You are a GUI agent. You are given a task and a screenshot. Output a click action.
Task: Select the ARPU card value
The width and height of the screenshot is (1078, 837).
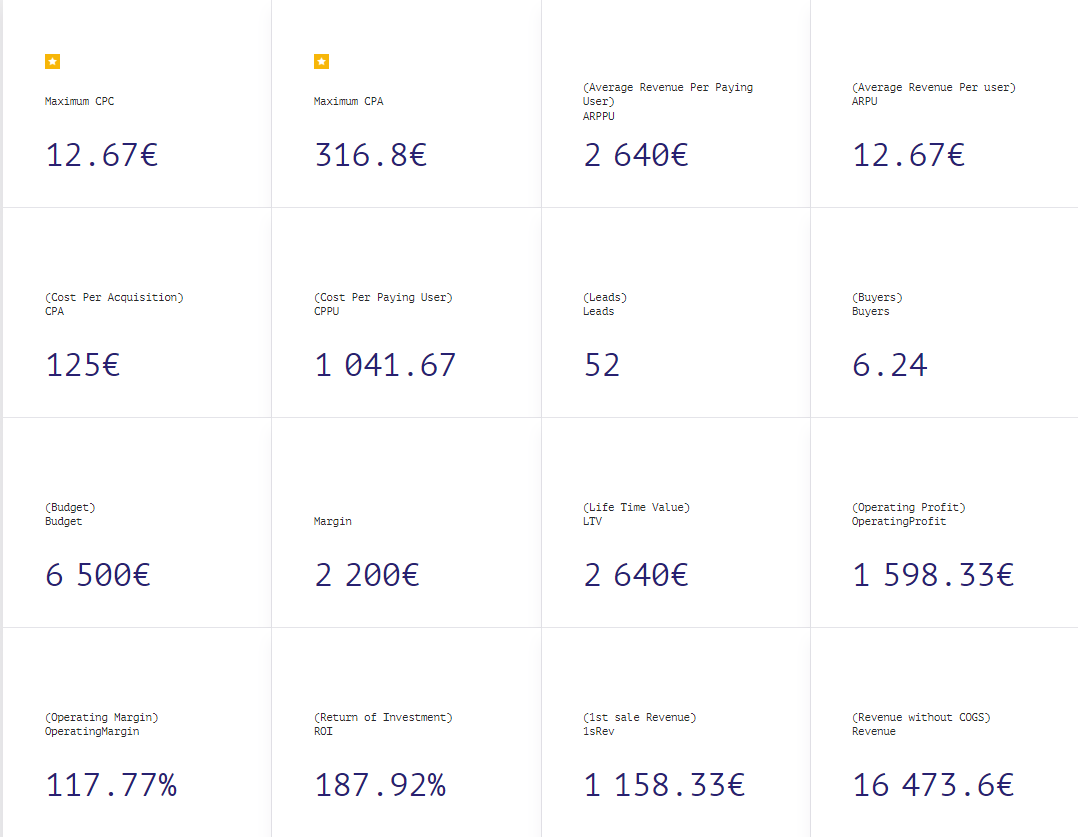pos(908,155)
